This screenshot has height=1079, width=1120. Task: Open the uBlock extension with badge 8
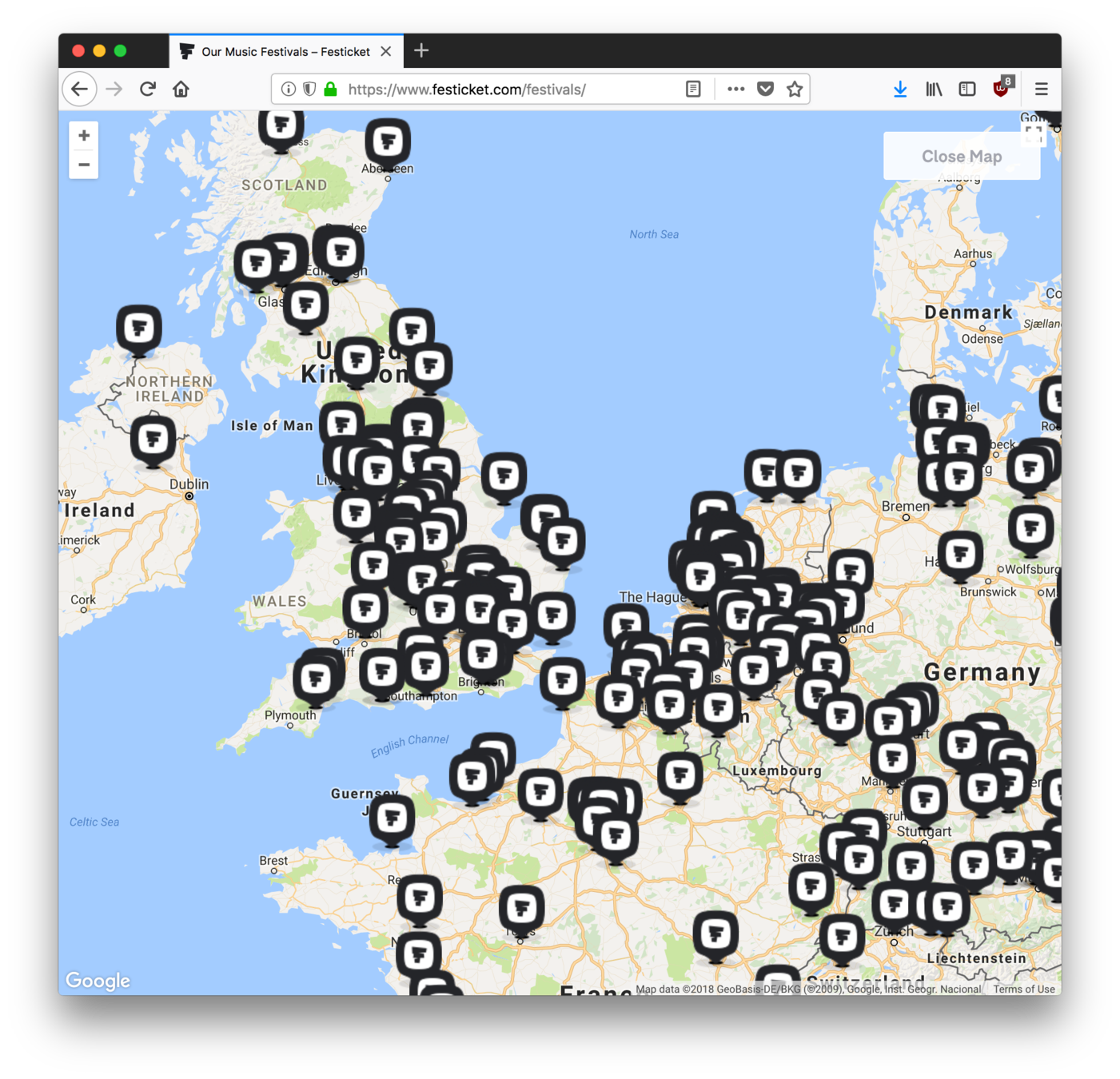tap(1002, 88)
